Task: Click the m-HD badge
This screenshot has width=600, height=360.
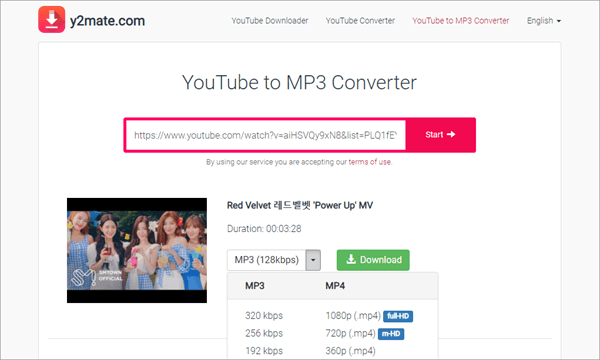Action: click(x=391, y=334)
